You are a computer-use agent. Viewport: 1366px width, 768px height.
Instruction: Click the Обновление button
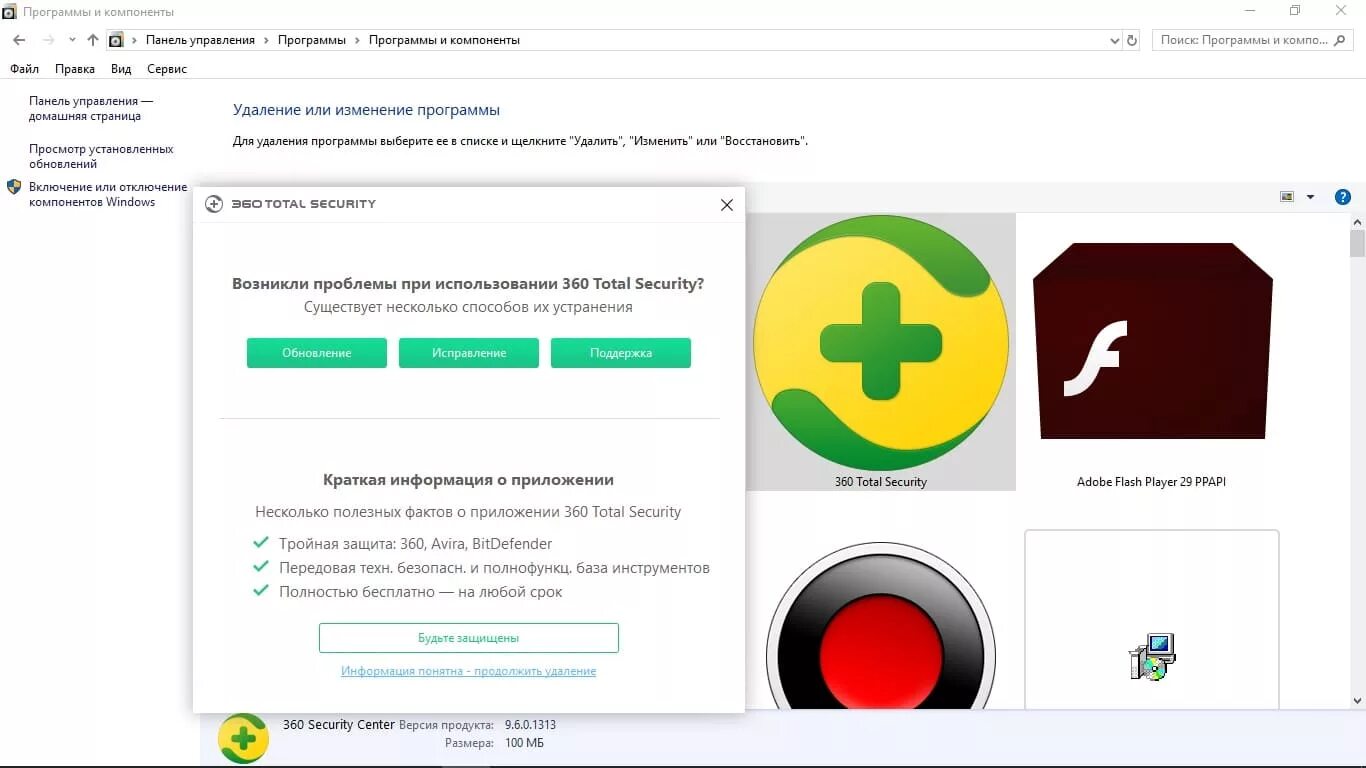[317, 353]
